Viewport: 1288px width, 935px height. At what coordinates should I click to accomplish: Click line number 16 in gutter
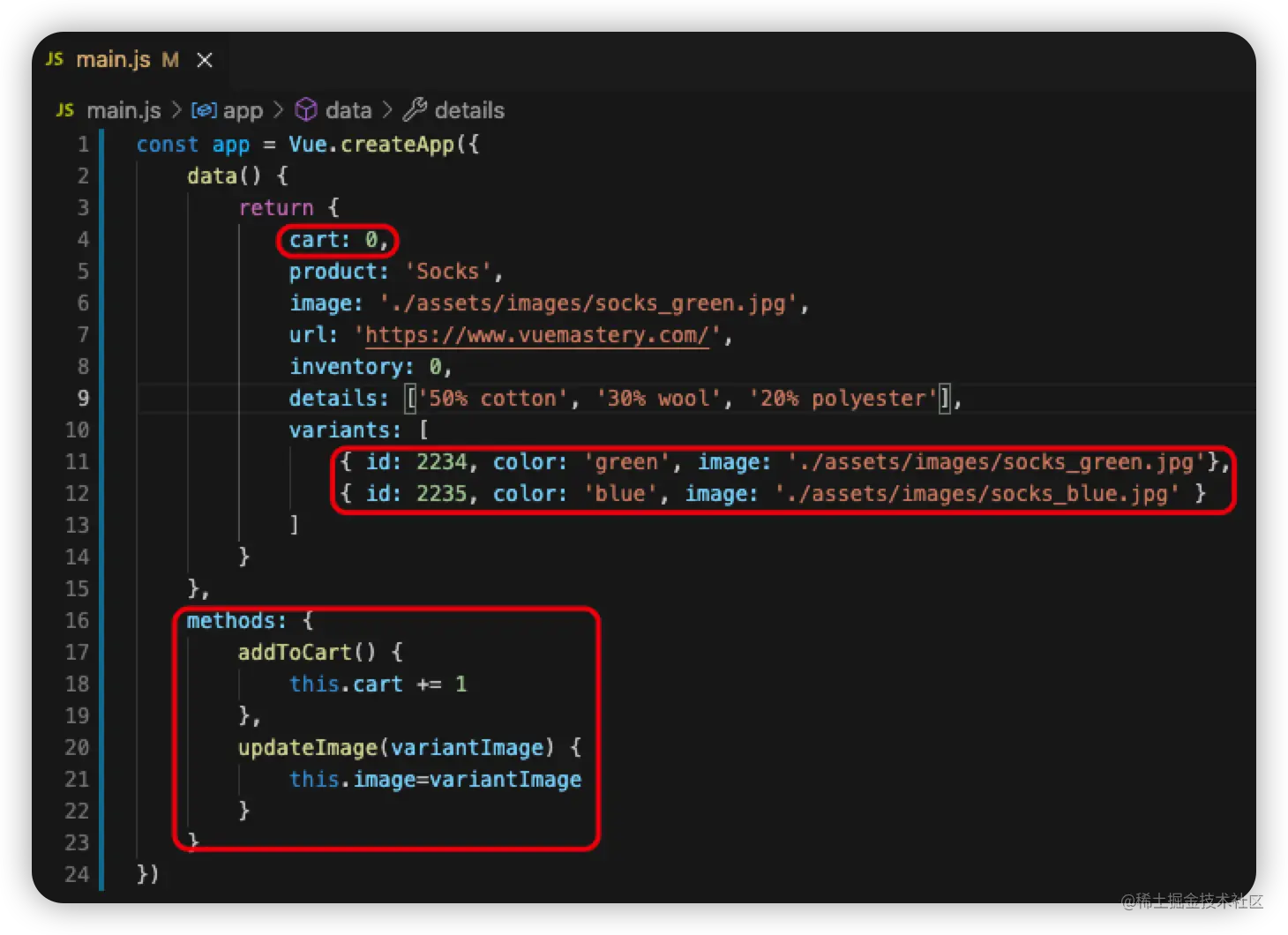[x=78, y=621]
